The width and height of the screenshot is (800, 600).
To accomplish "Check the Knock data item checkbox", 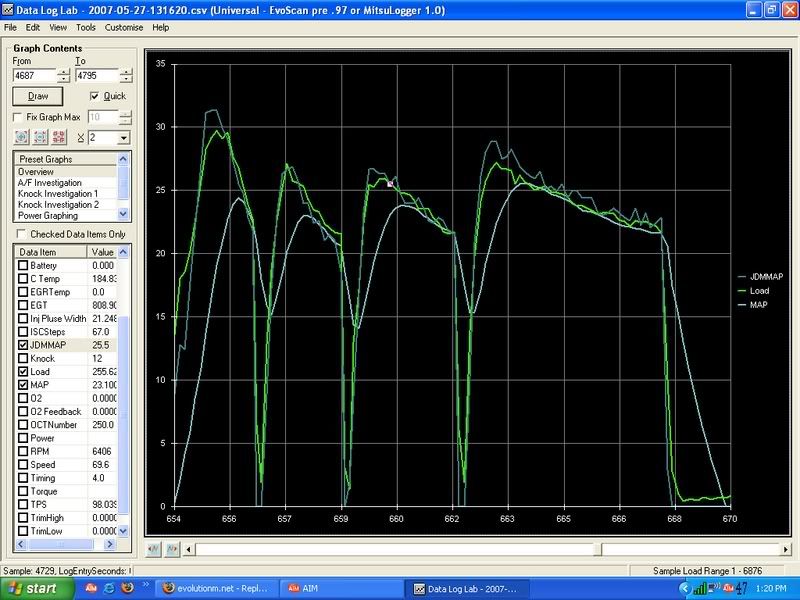I will (23, 357).
